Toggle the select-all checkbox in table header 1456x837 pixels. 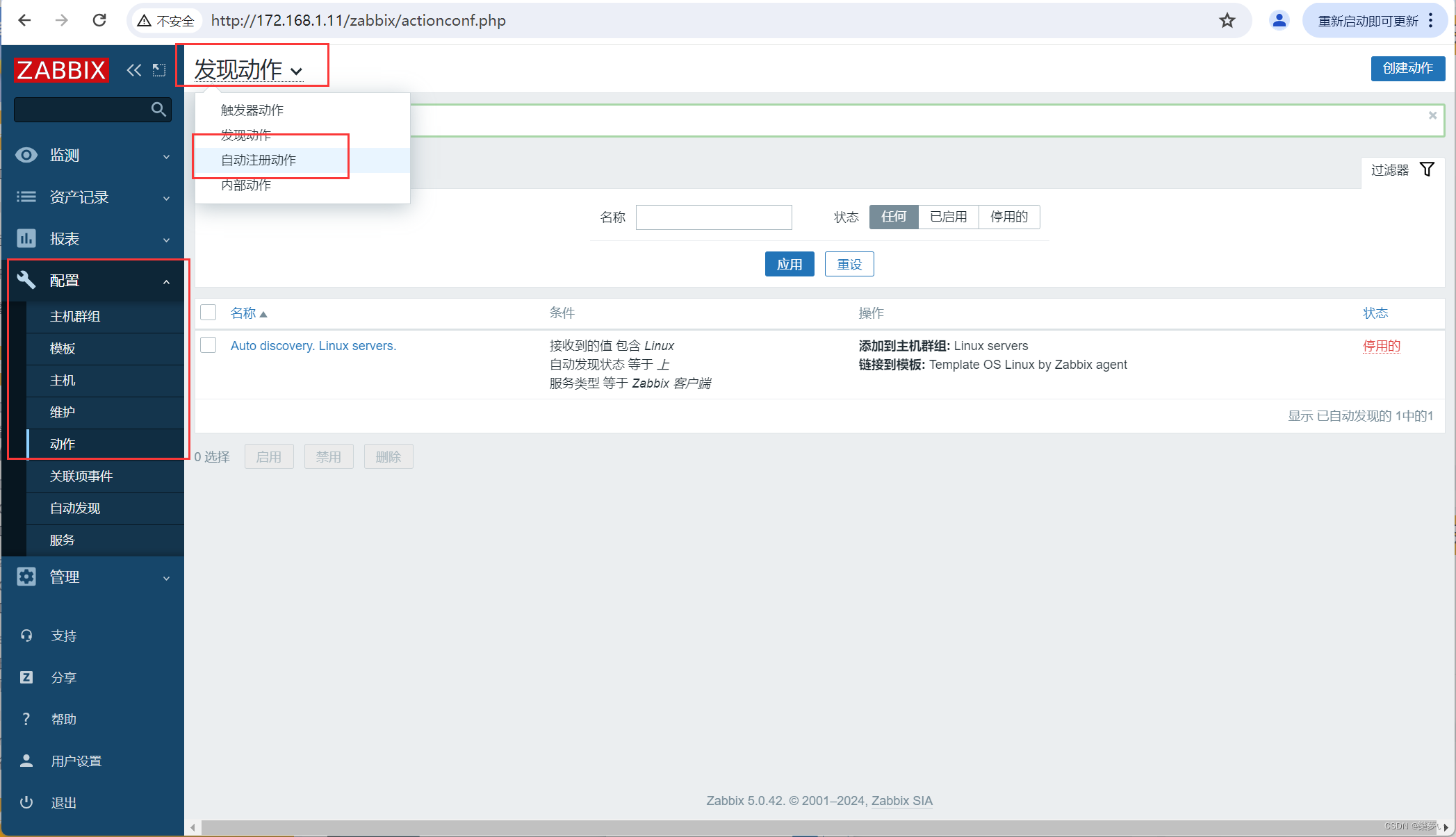[x=208, y=312]
